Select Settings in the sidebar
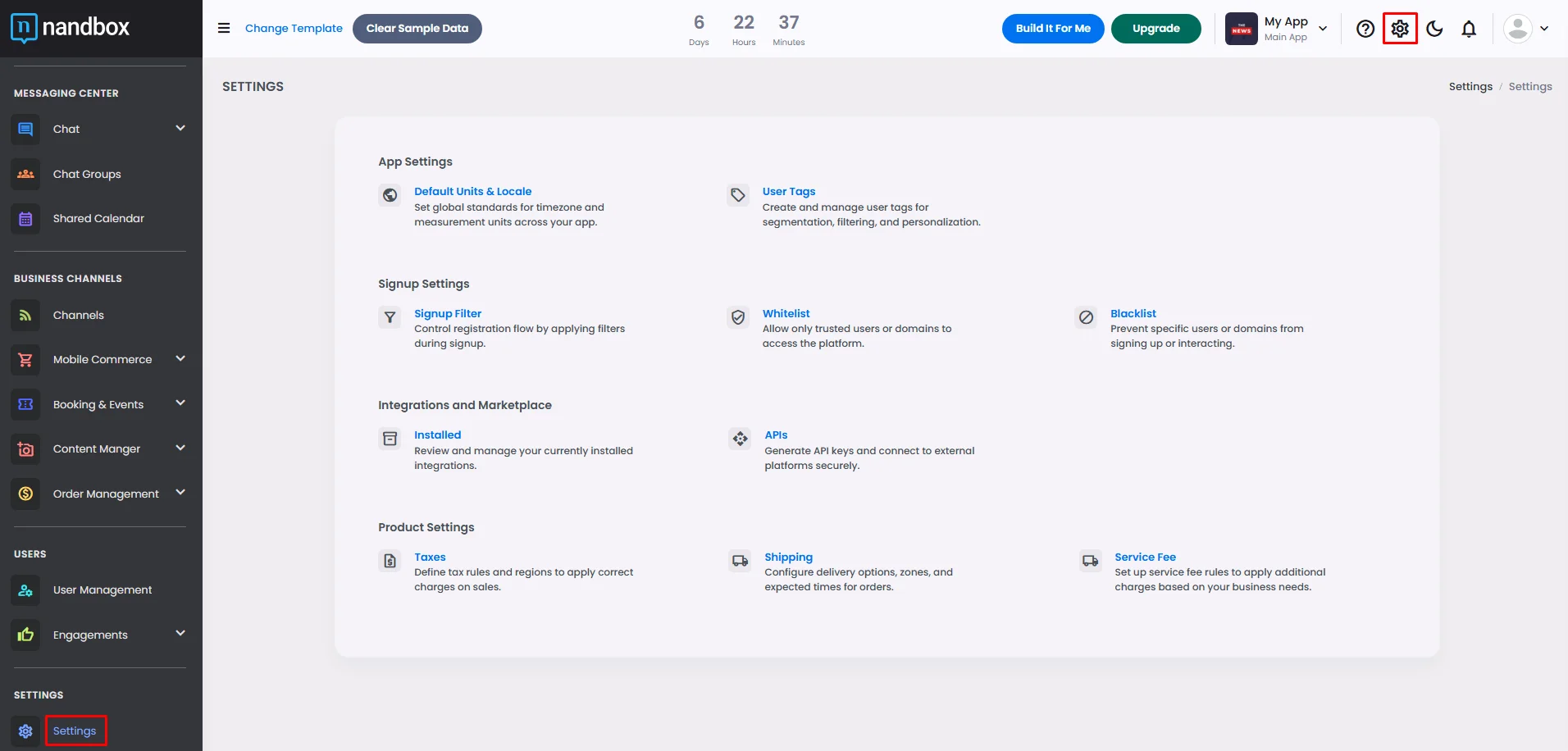This screenshot has height=751, width=1568. point(75,731)
